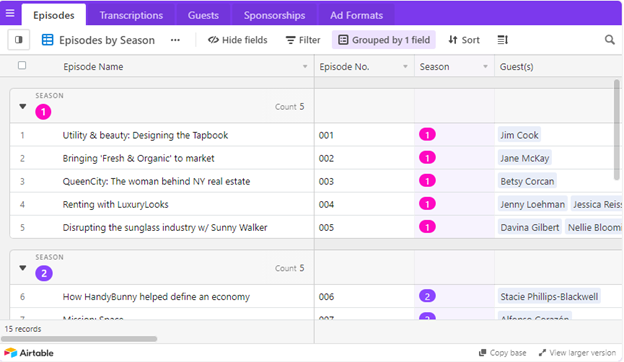Collapse the Season 2 group
624x362 pixels.
pos(23,268)
